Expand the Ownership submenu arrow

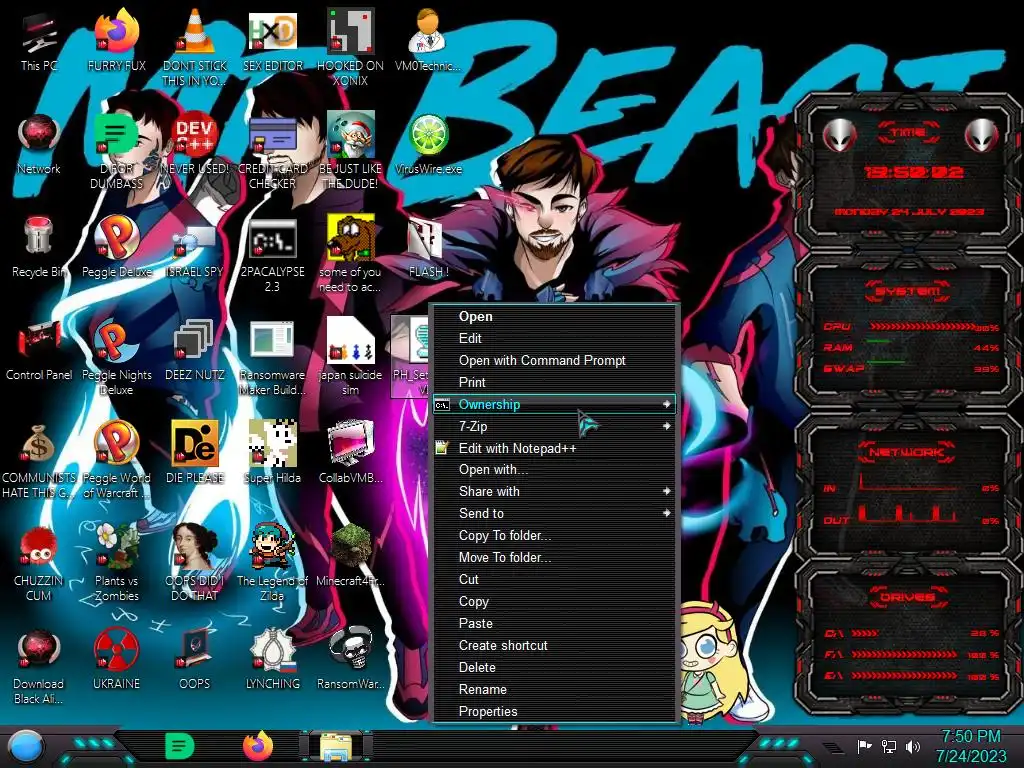(666, 404)
